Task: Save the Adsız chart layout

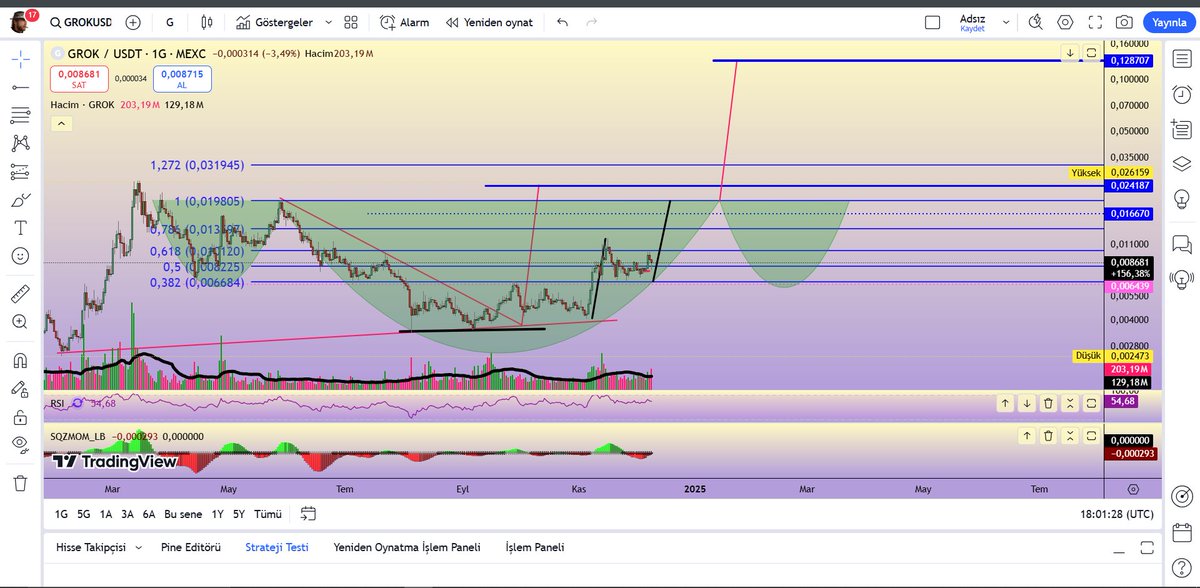Action: (973, 22)
